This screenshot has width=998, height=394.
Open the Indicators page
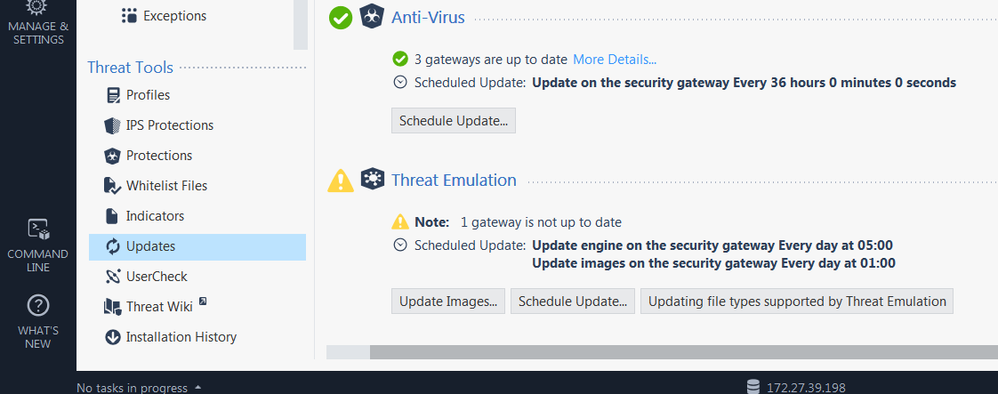144,216
